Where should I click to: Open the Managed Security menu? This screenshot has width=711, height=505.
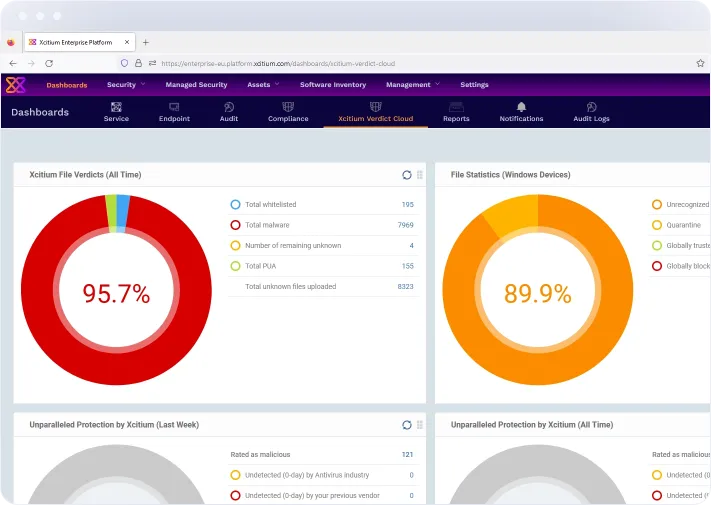click(196, 85)
